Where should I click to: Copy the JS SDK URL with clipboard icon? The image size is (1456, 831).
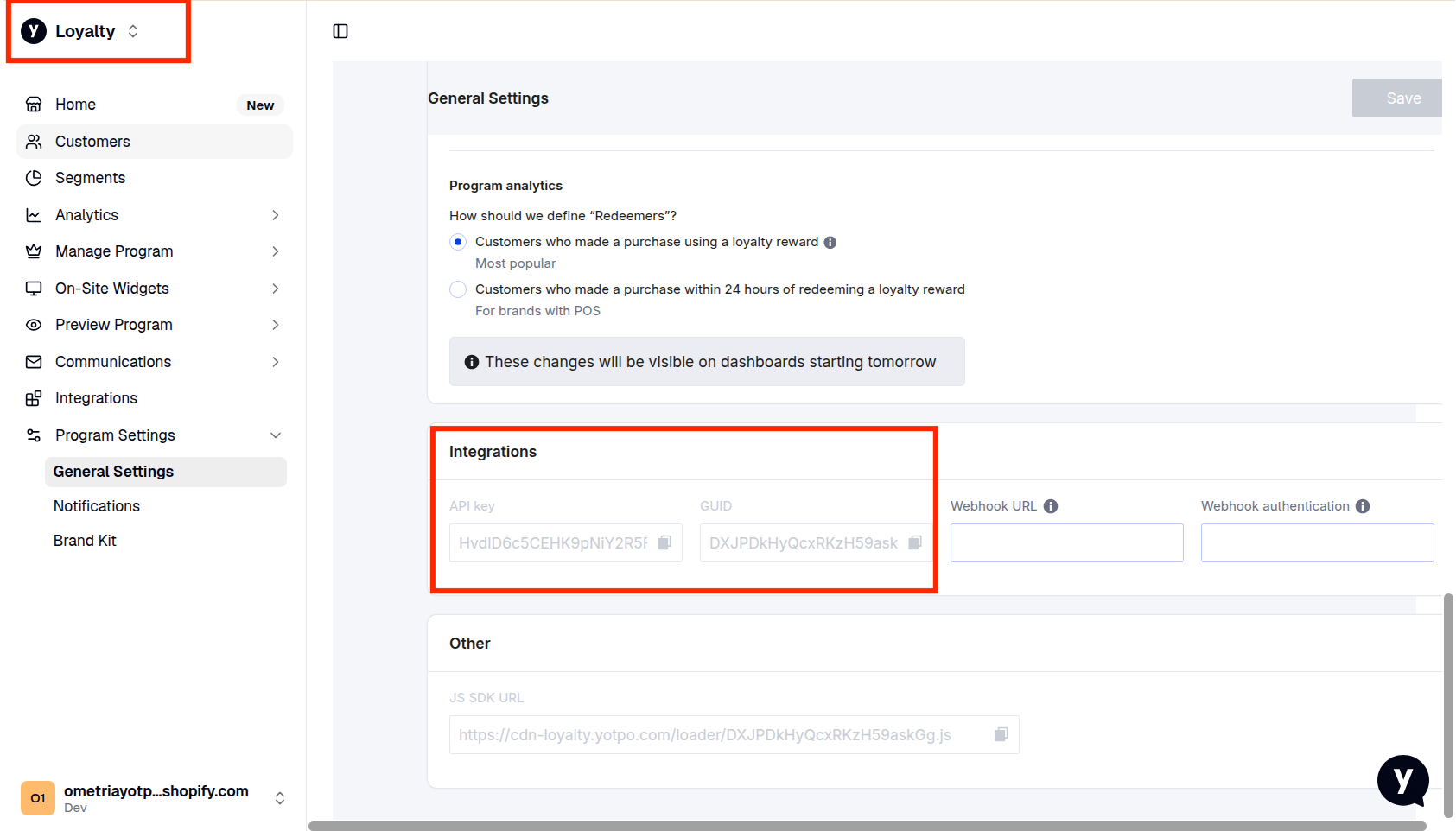[1001, 734]
